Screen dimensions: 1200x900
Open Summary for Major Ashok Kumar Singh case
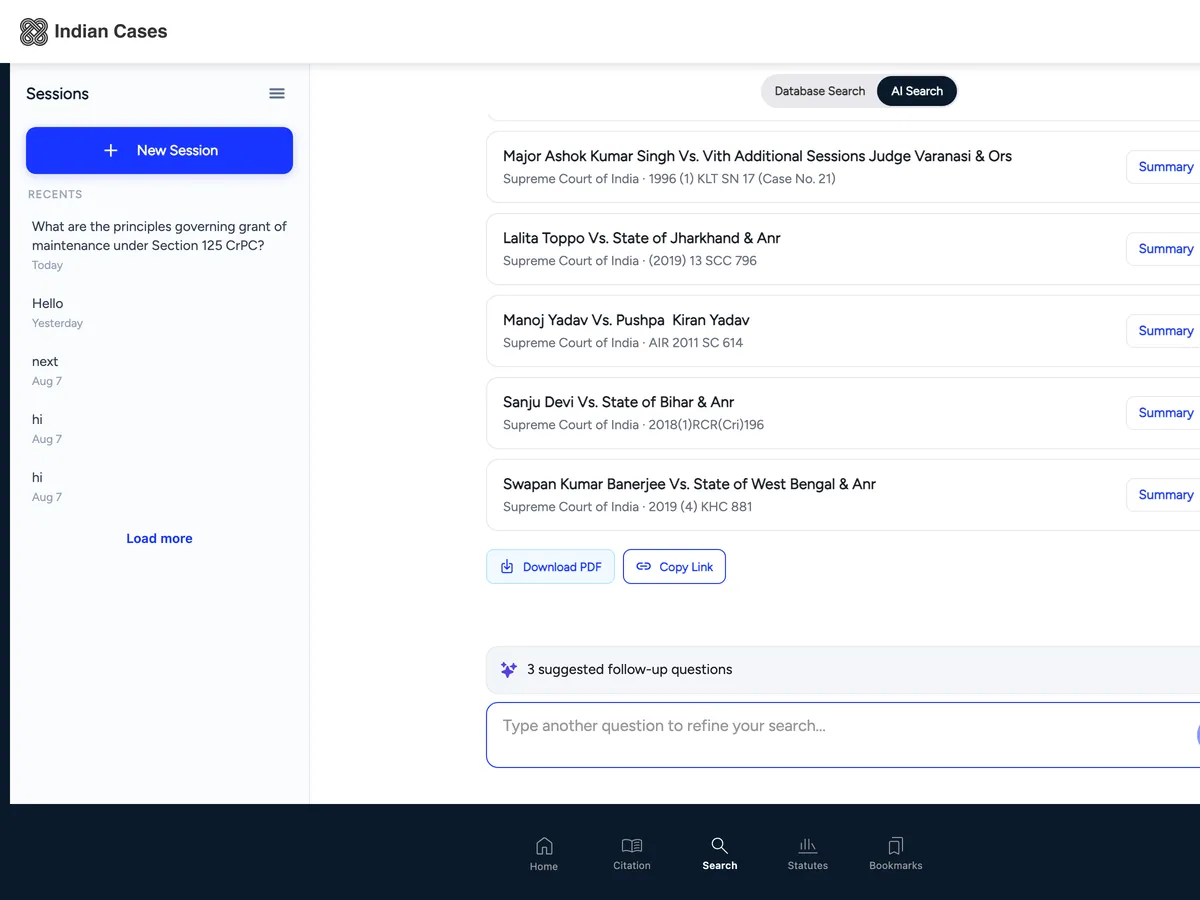pyautogui.click(x=1165, y=167)
